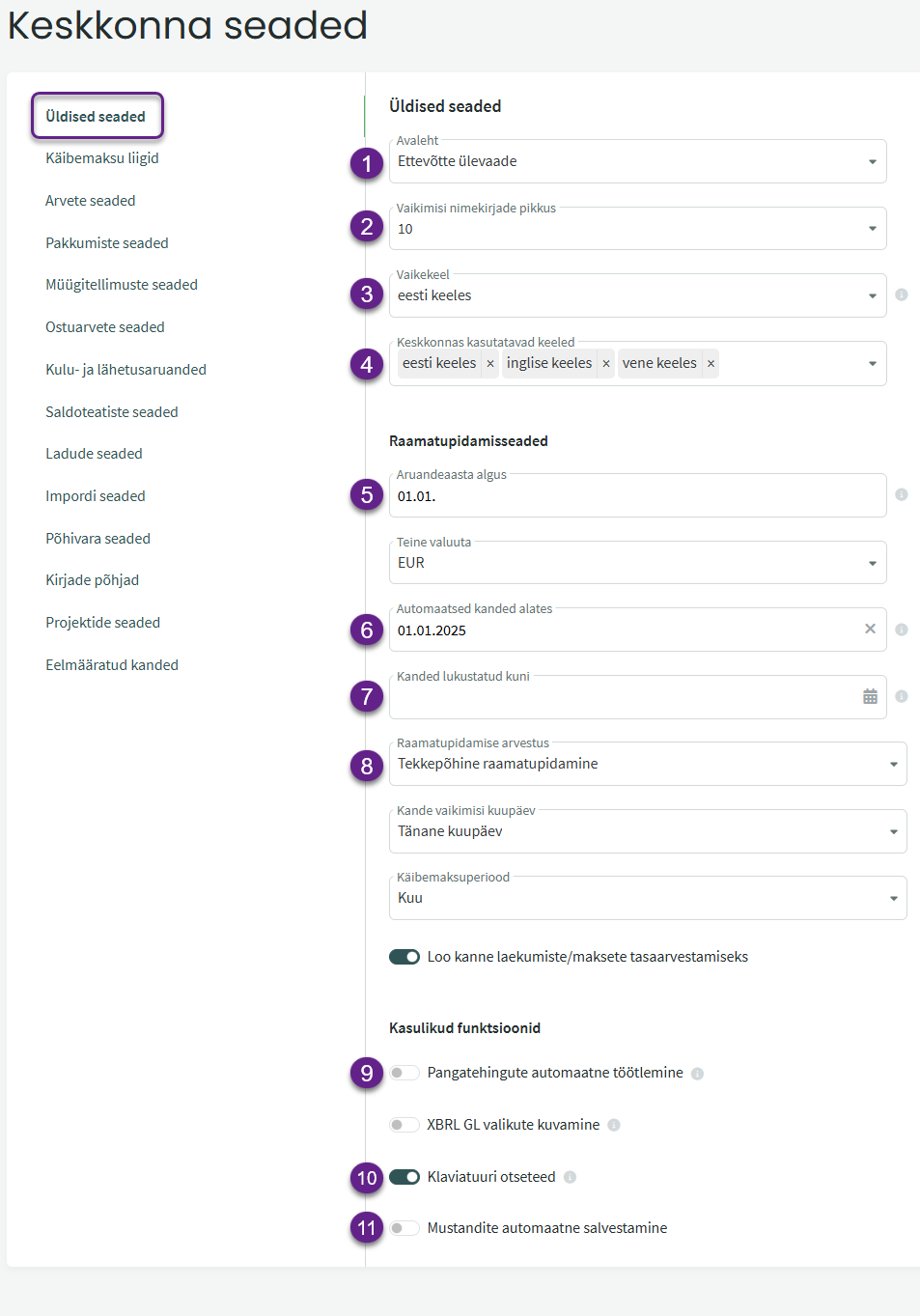
Task: Open Kirjade põhjad link
Action: pyautogui.click(x=93, y=580)
